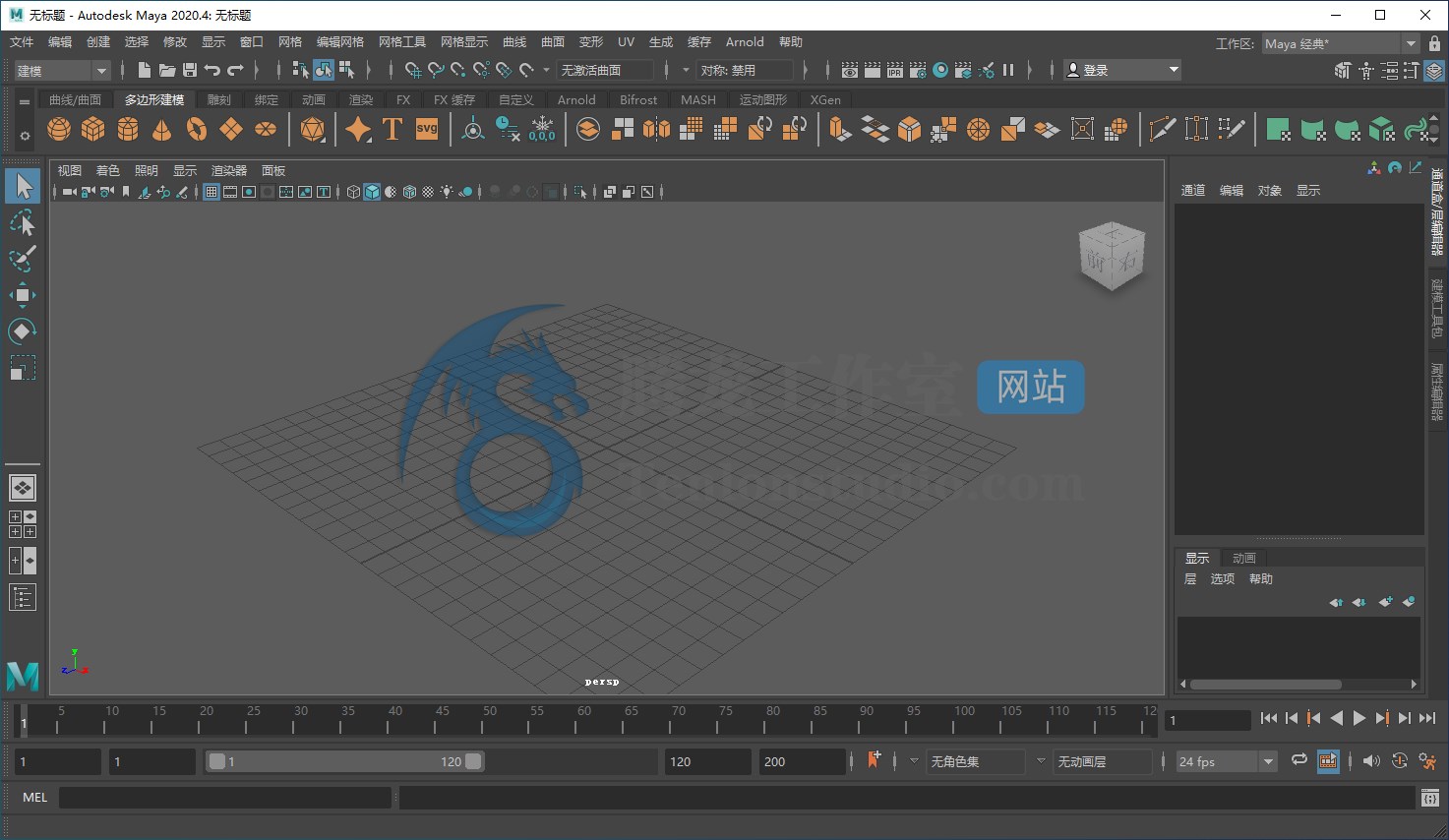Select the Bevel cube shelf icon
This screenshot has width=1449, height=840.
pyautogui.click(x=909, y=129)
